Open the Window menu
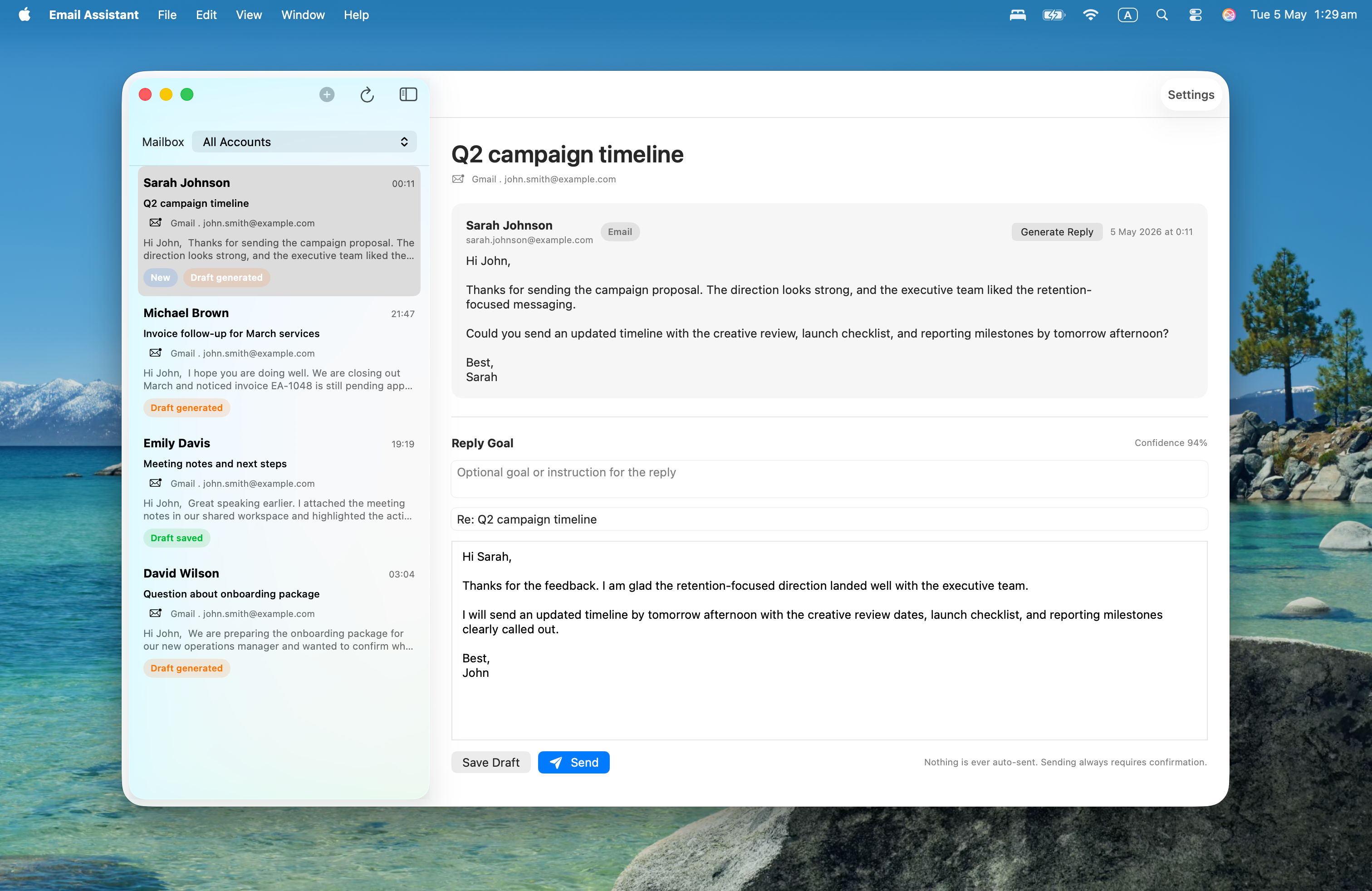Image resolution: width=1372 pixels, height=891 pixels. pyautogui.click(x=303, y=15)
